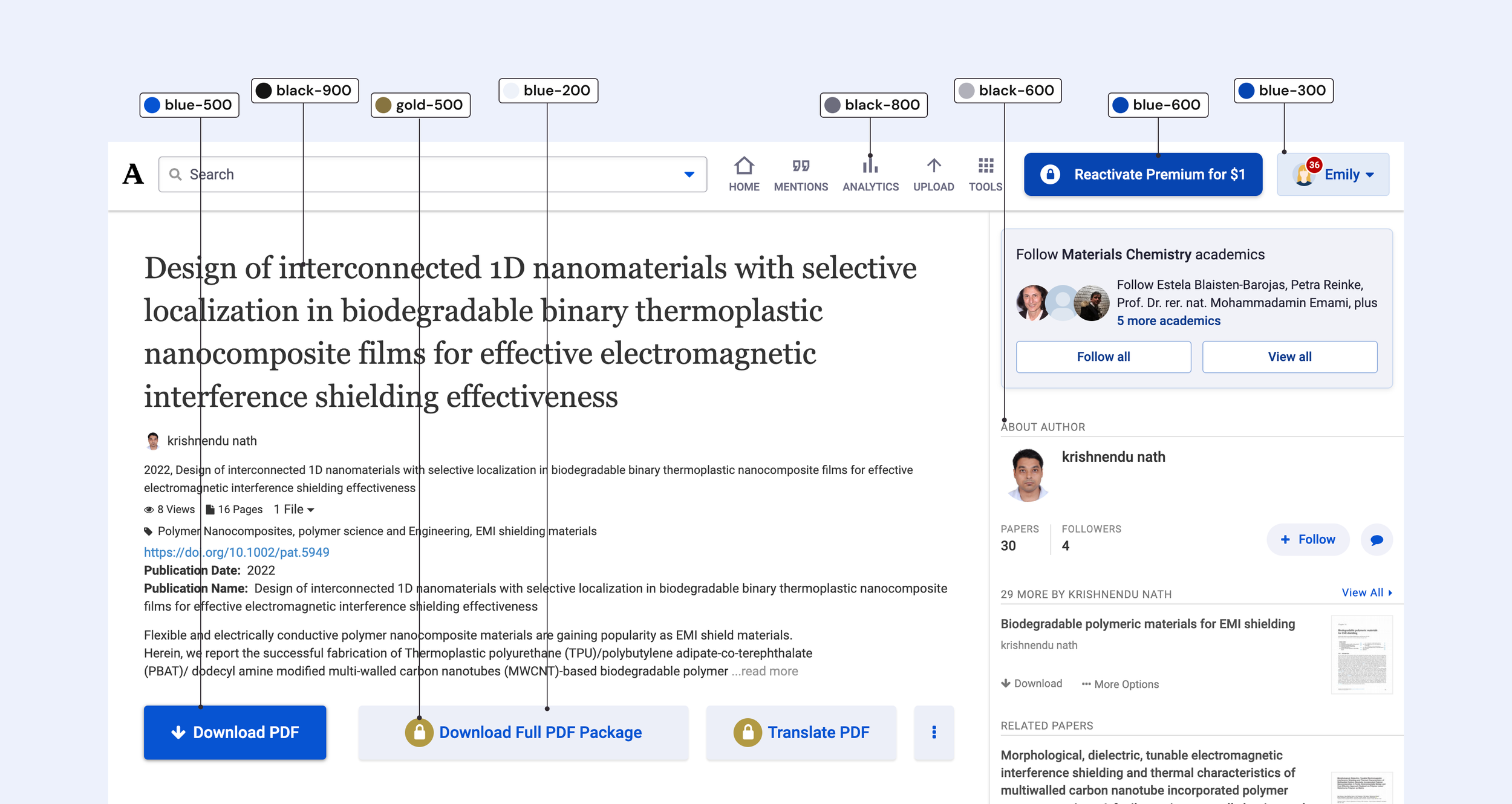Open the doi.org/10.1002/pat.5949 link

click(236, 553)
